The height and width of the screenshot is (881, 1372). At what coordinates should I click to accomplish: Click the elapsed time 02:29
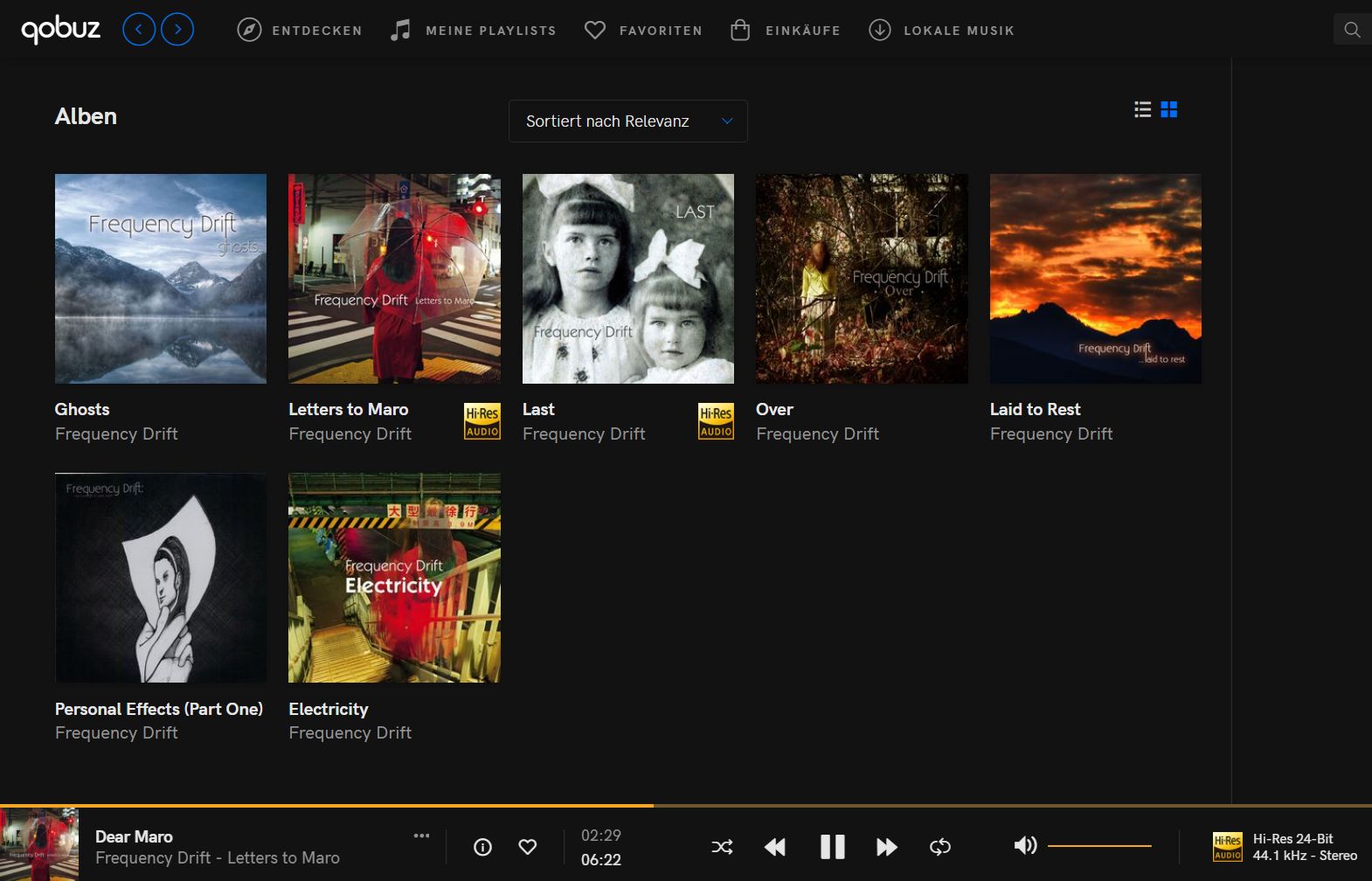tap(601, 836)
